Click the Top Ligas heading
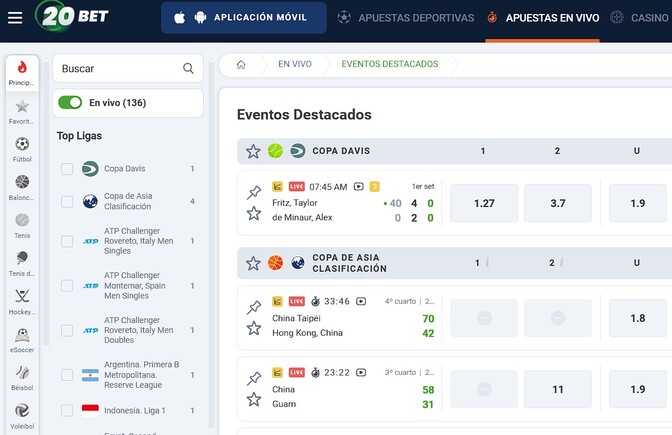 click(x=79, y=136)
